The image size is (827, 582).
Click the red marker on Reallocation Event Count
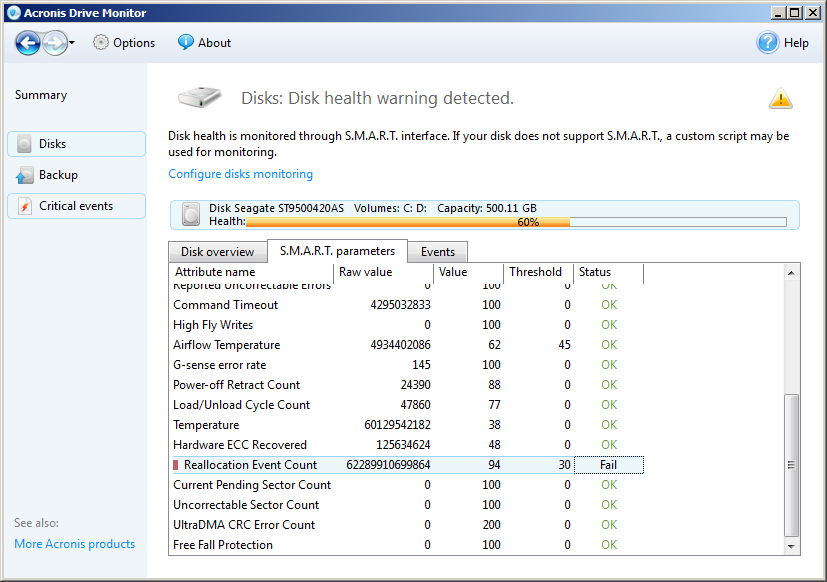tap(176, 465)
